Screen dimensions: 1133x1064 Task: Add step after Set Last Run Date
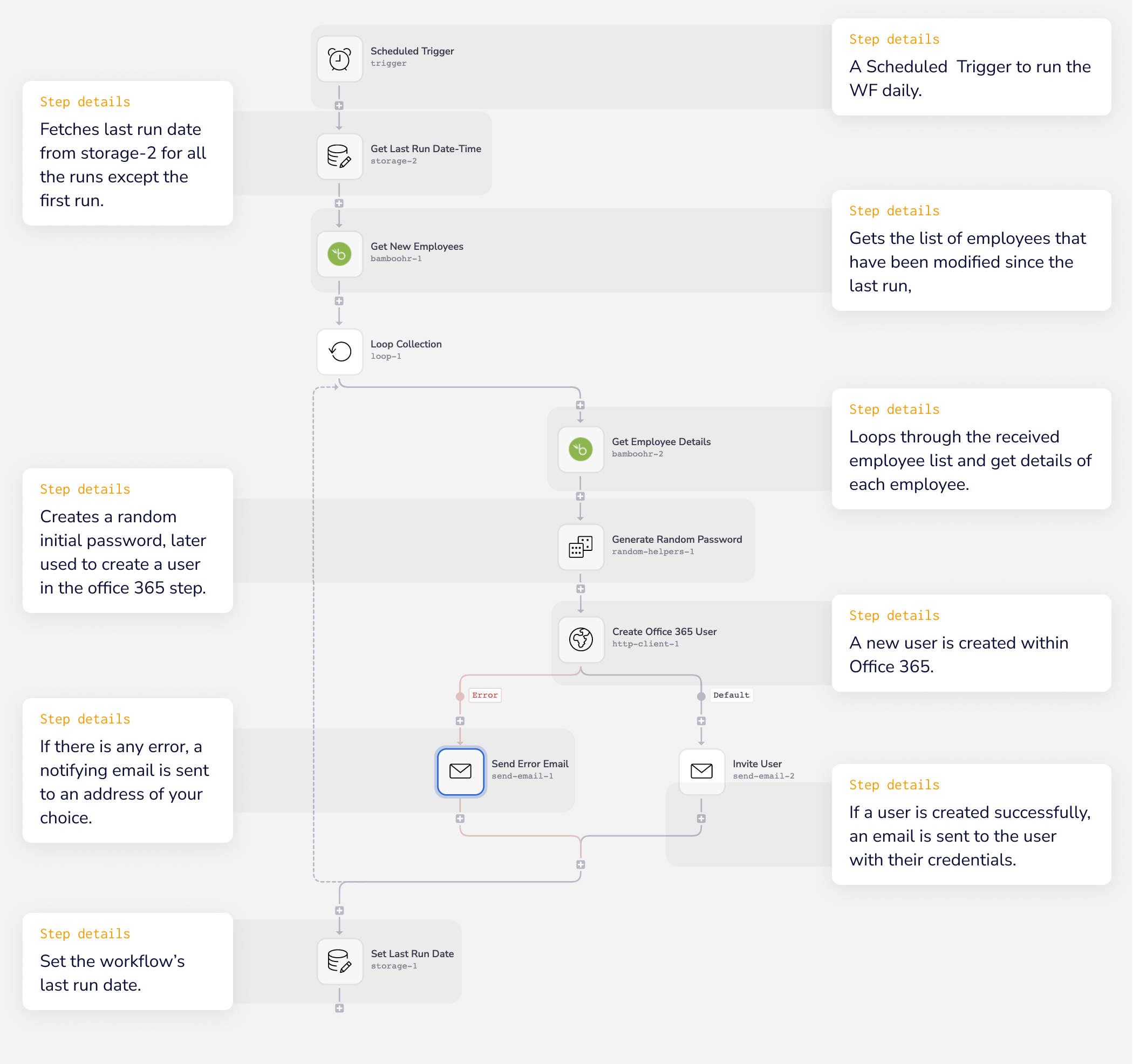click(340, 1008)
